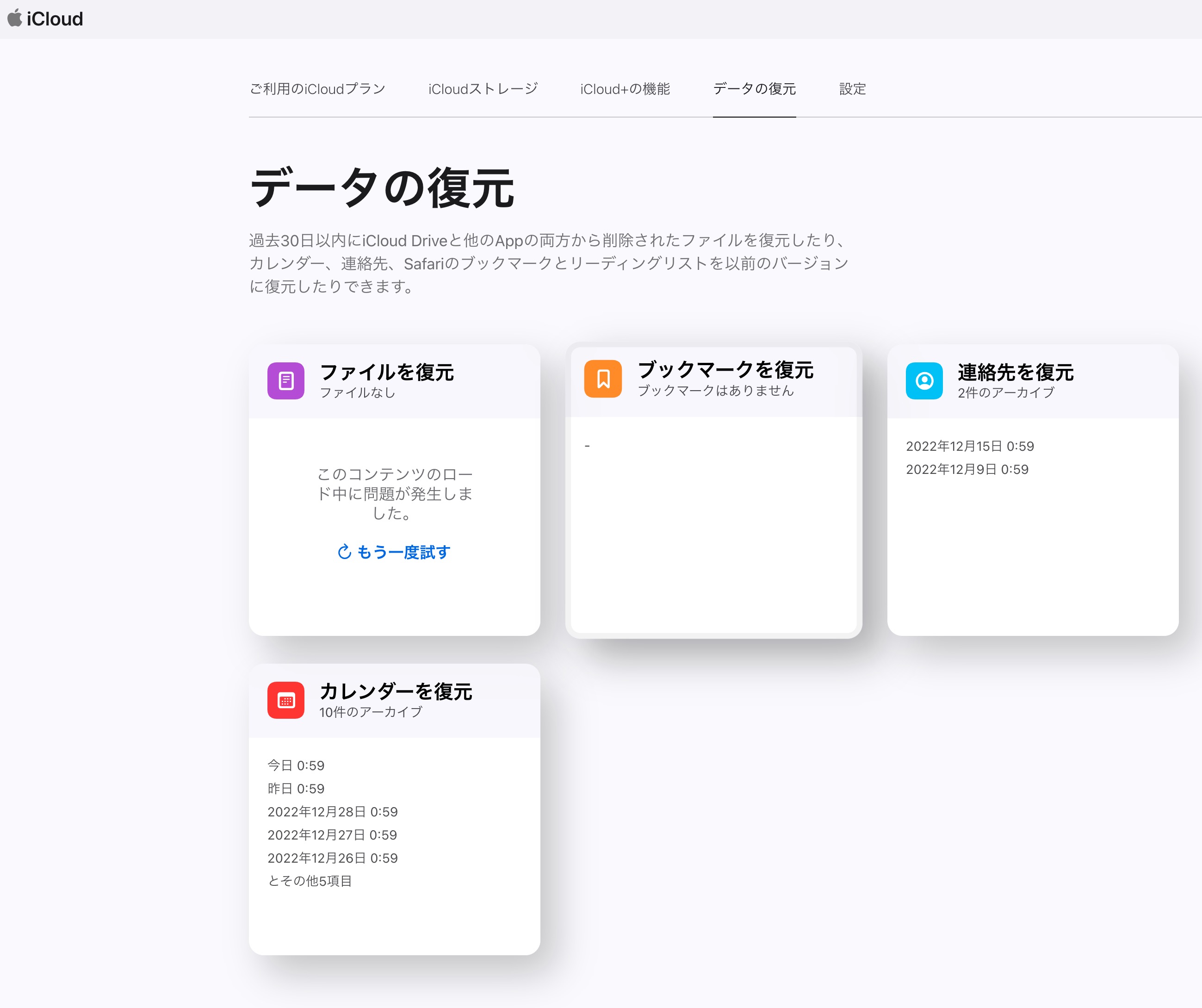Screen dimensions: 1202x1008
Task: Click the red calendar restore icon
Action: click(x=285, y=699)
